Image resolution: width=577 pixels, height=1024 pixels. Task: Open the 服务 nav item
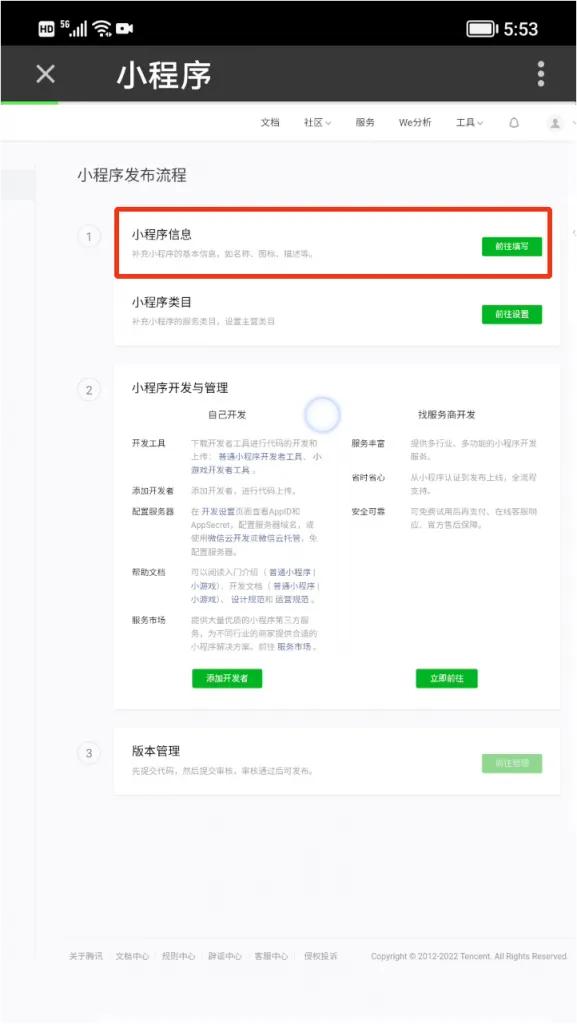(365, 122)
